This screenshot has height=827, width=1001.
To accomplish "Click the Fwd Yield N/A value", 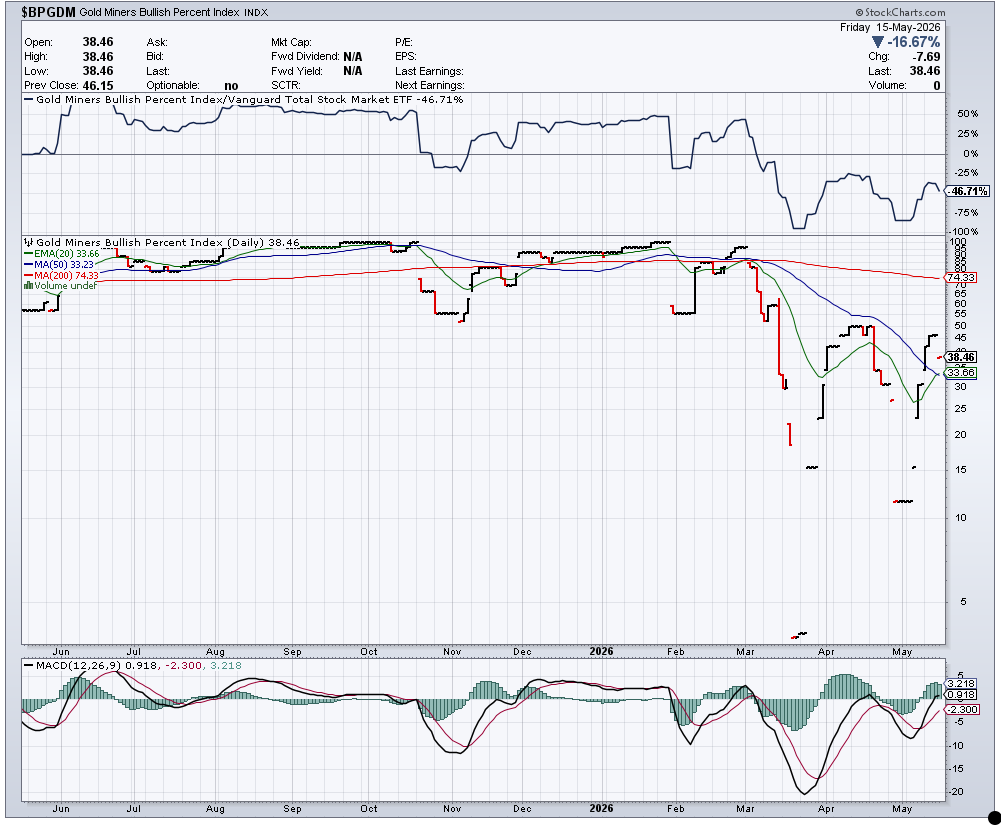I will pyautogui.click(x=352, y=71).
